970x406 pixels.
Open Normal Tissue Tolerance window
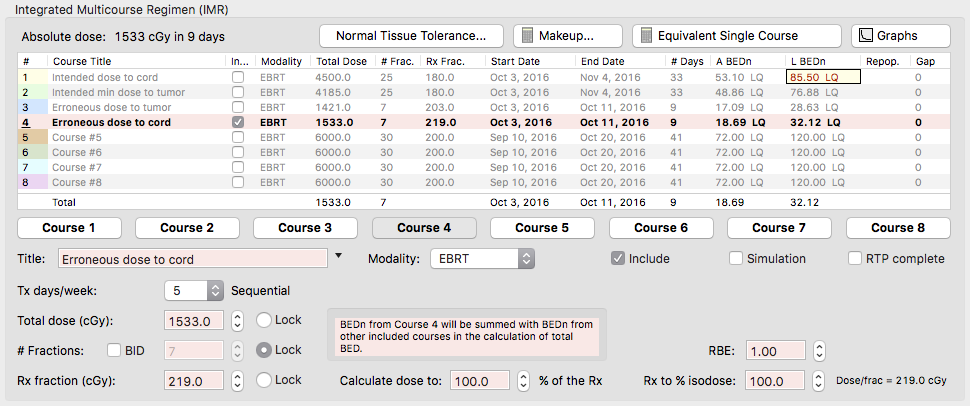411,36
